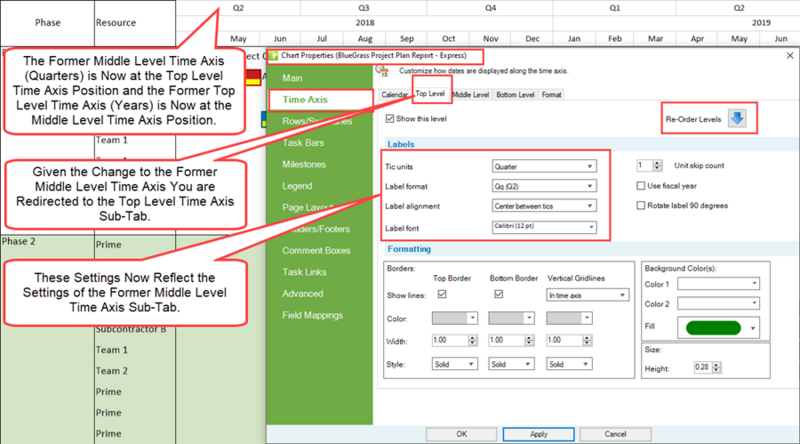
Task: Open the Main settings tab
Action: pos(292,78)
